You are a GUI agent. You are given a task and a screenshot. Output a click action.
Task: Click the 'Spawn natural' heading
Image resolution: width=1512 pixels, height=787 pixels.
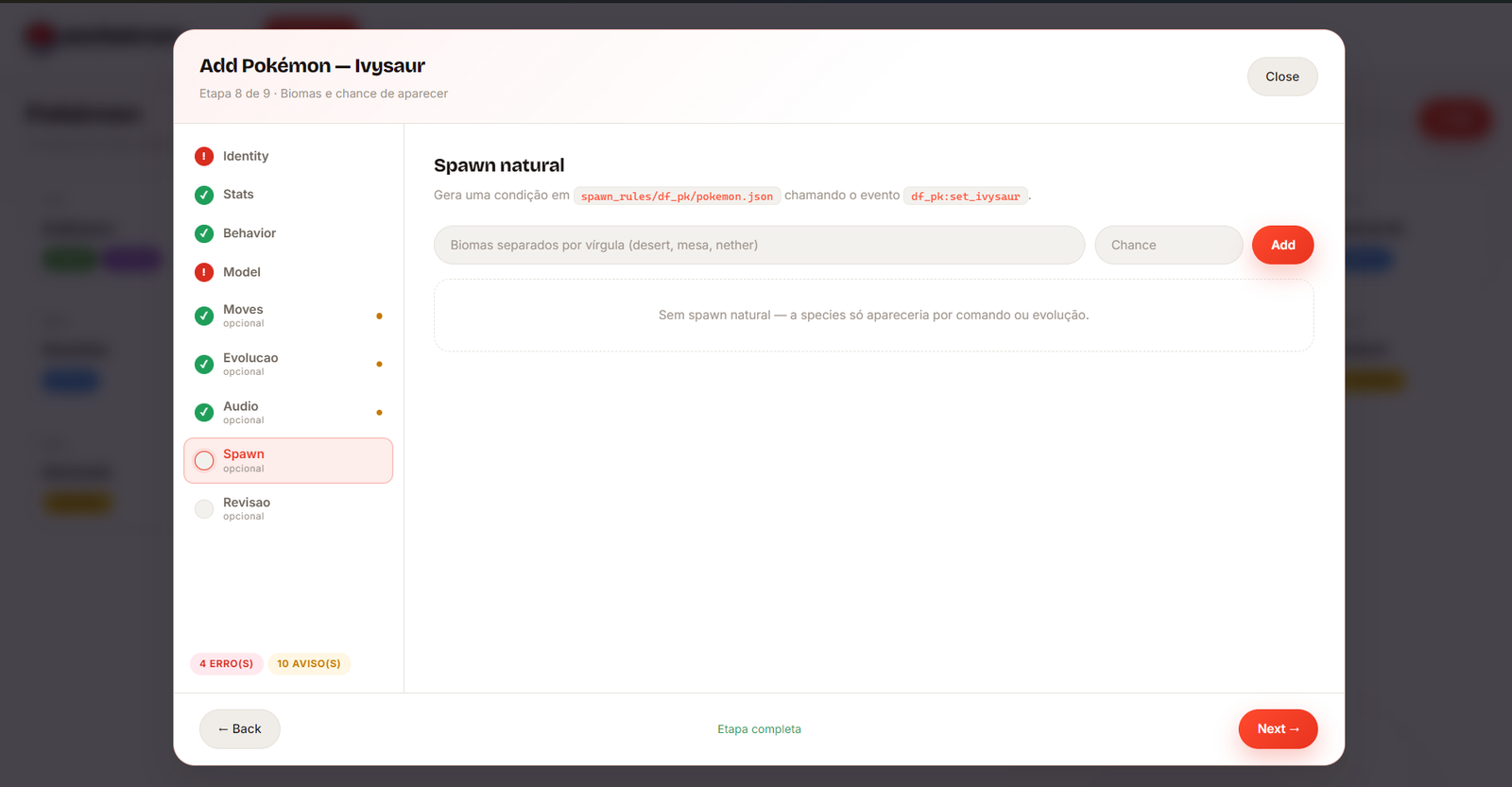coord(499,165)
